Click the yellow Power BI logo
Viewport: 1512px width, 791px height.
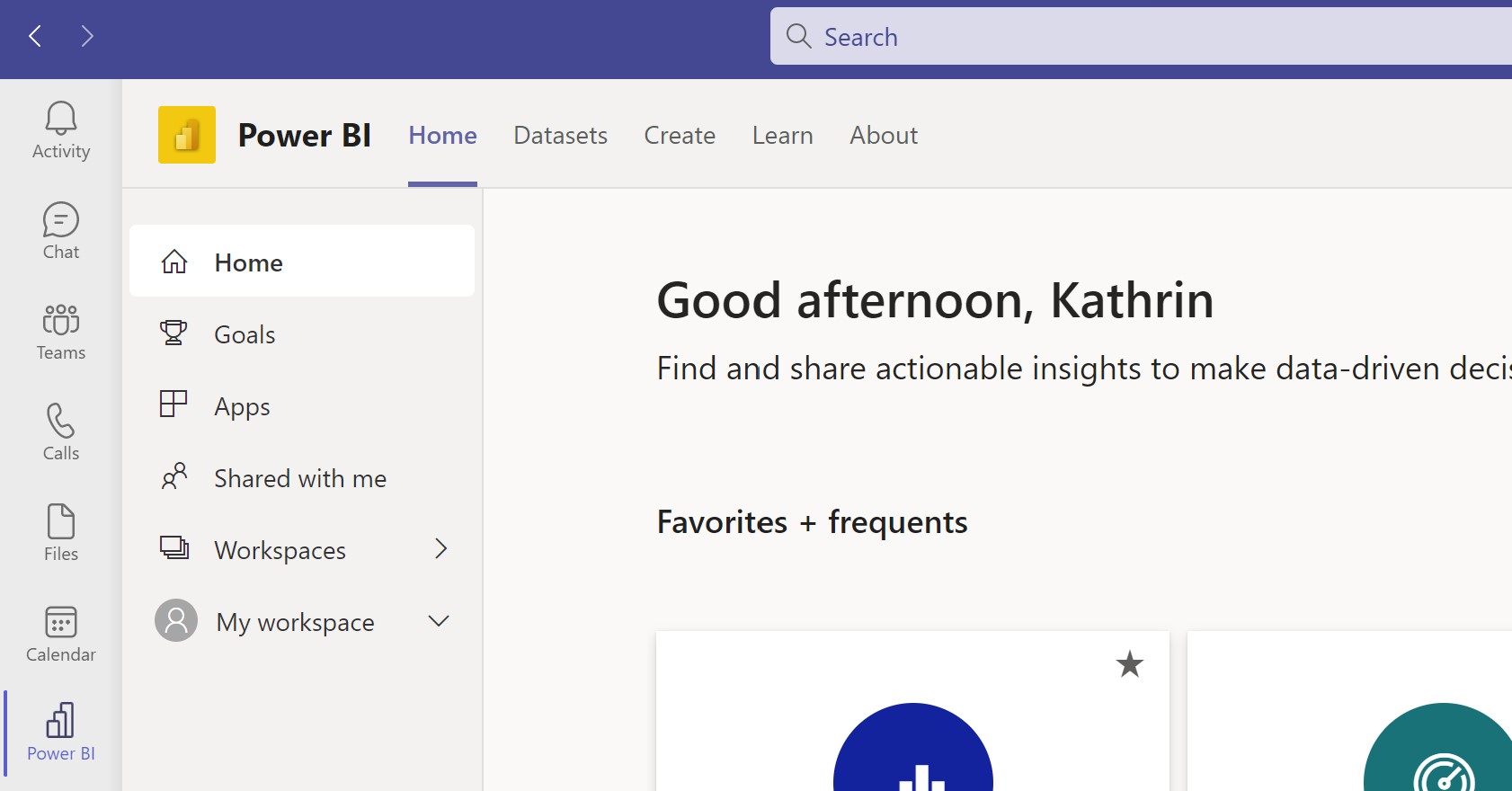click(187, 135)
